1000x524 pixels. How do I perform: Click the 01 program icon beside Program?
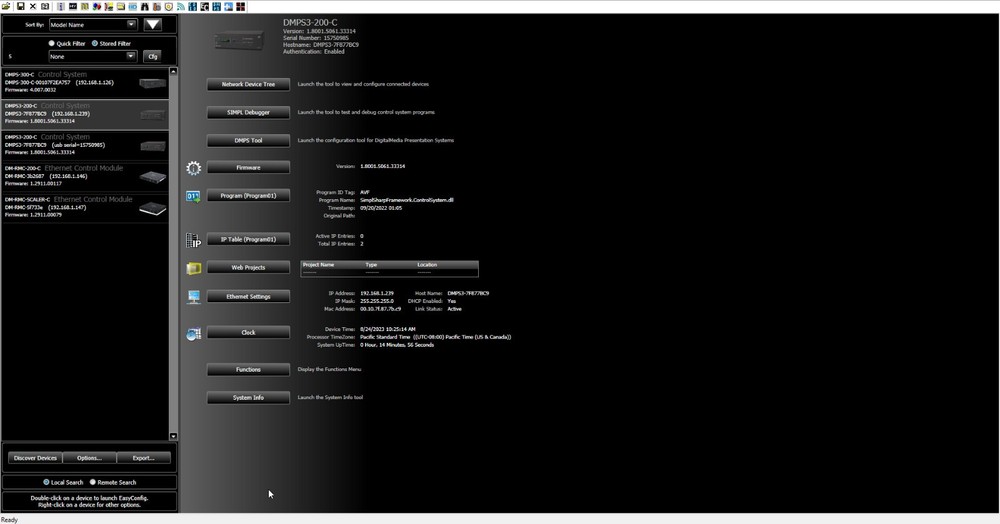193,196
